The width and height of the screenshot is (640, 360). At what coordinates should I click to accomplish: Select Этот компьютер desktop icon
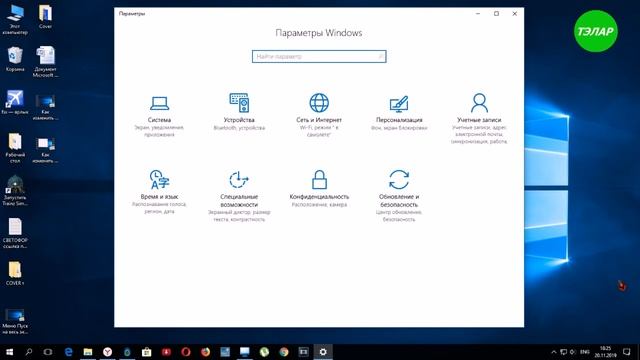click(15, 19)
